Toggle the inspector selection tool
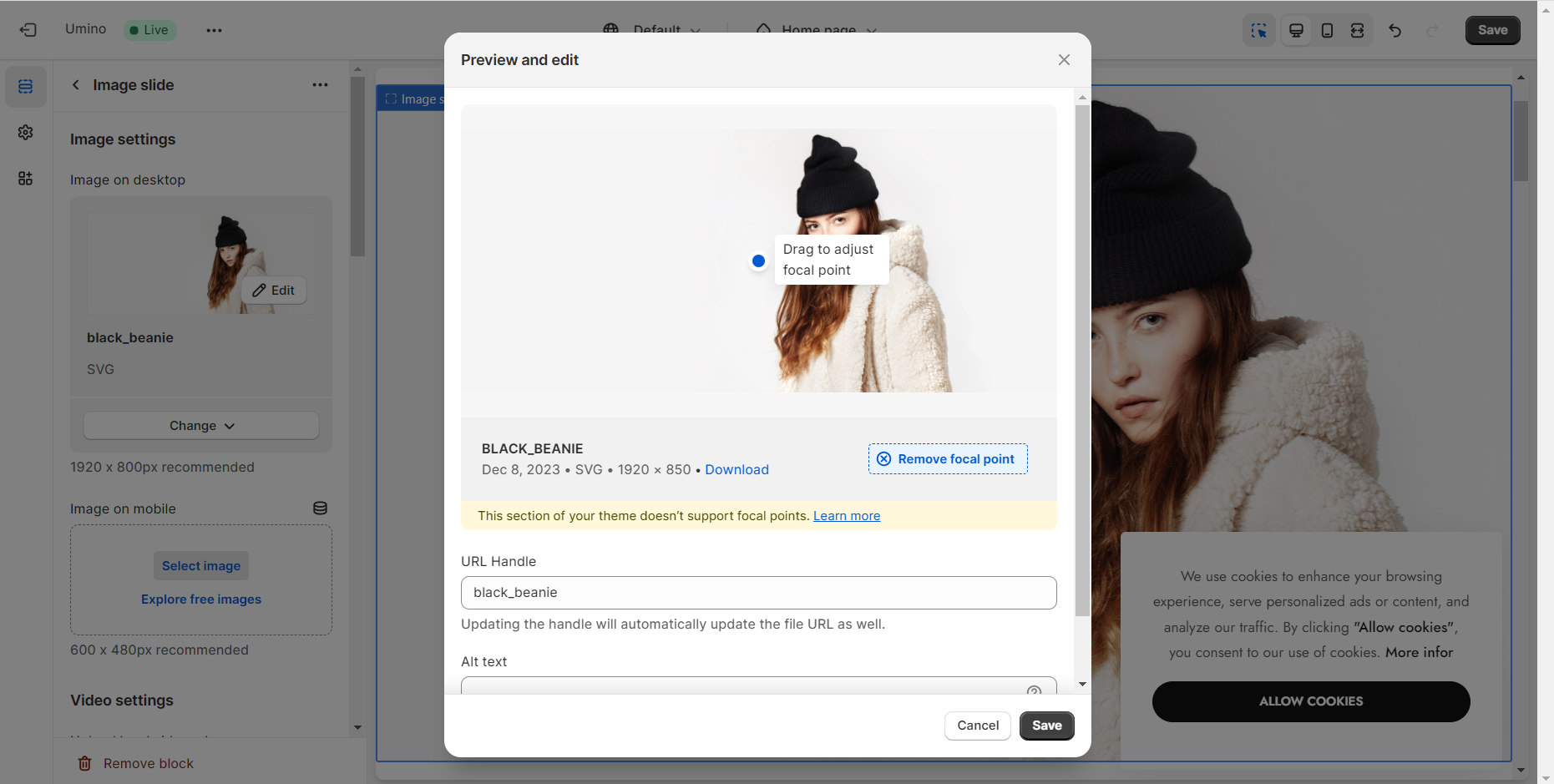This screenshot has width=1554, height=784. point(1258,31)
